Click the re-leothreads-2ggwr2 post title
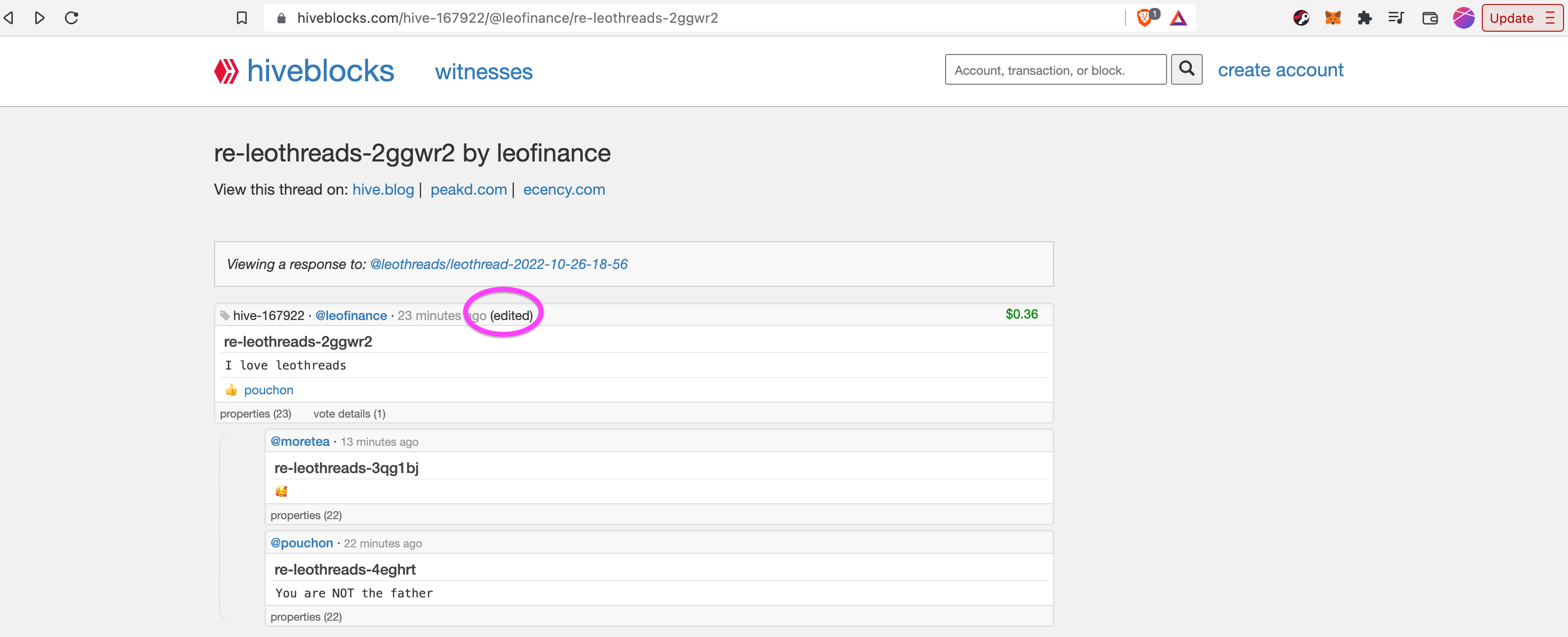This screenshot has height=637, width=1568. point(298,342)
